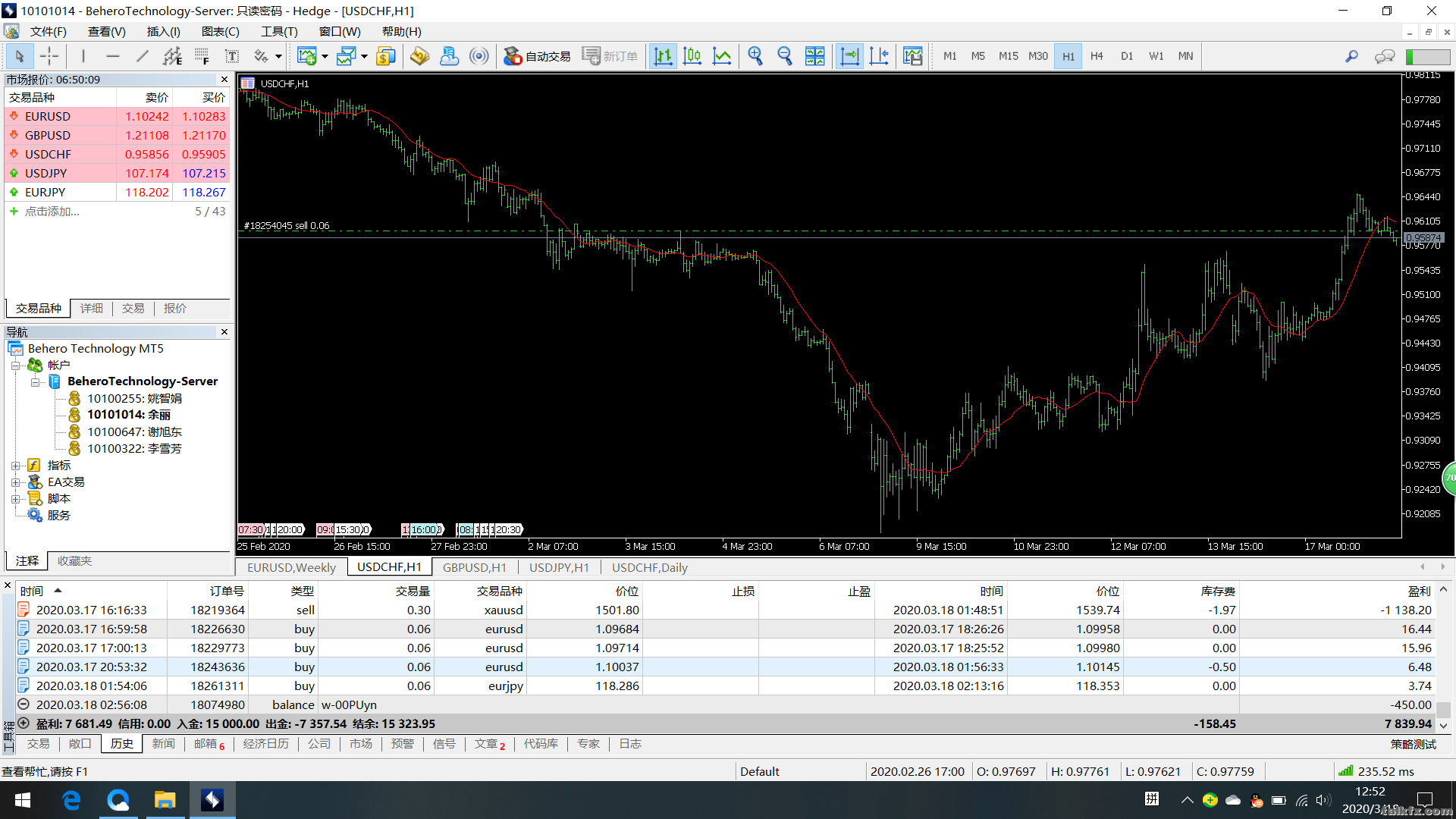Switch to M1 timeframe
This screenshot has width=1456, height=819.
[949, 56]
